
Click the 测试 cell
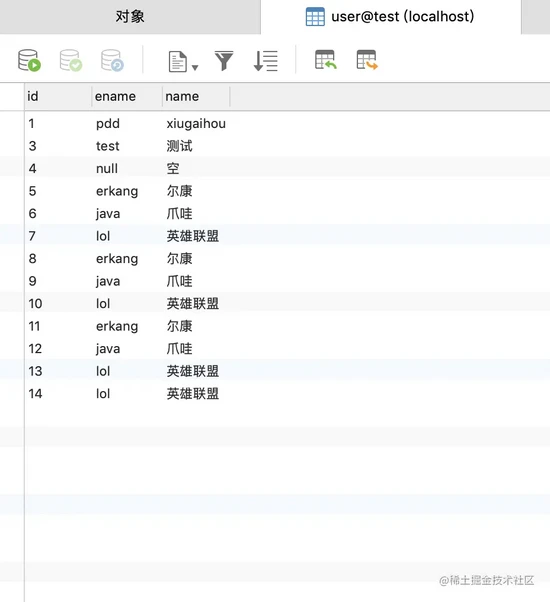(179, 146)
